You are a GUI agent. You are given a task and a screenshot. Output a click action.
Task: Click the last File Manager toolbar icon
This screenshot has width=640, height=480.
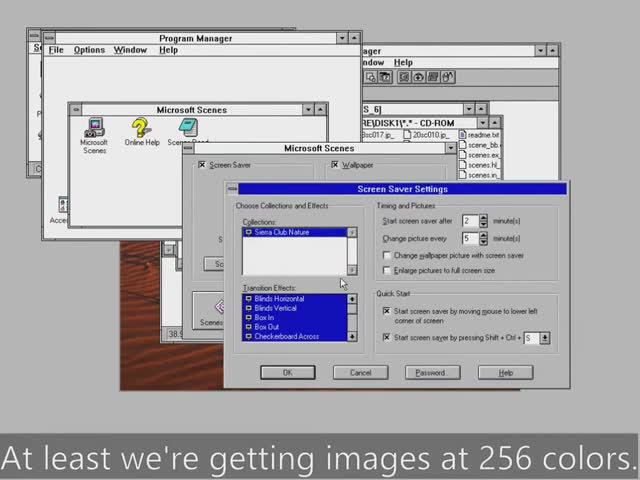448,77
